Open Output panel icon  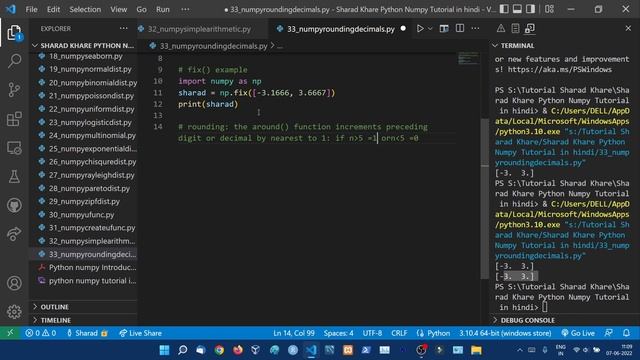click(515, 29)
